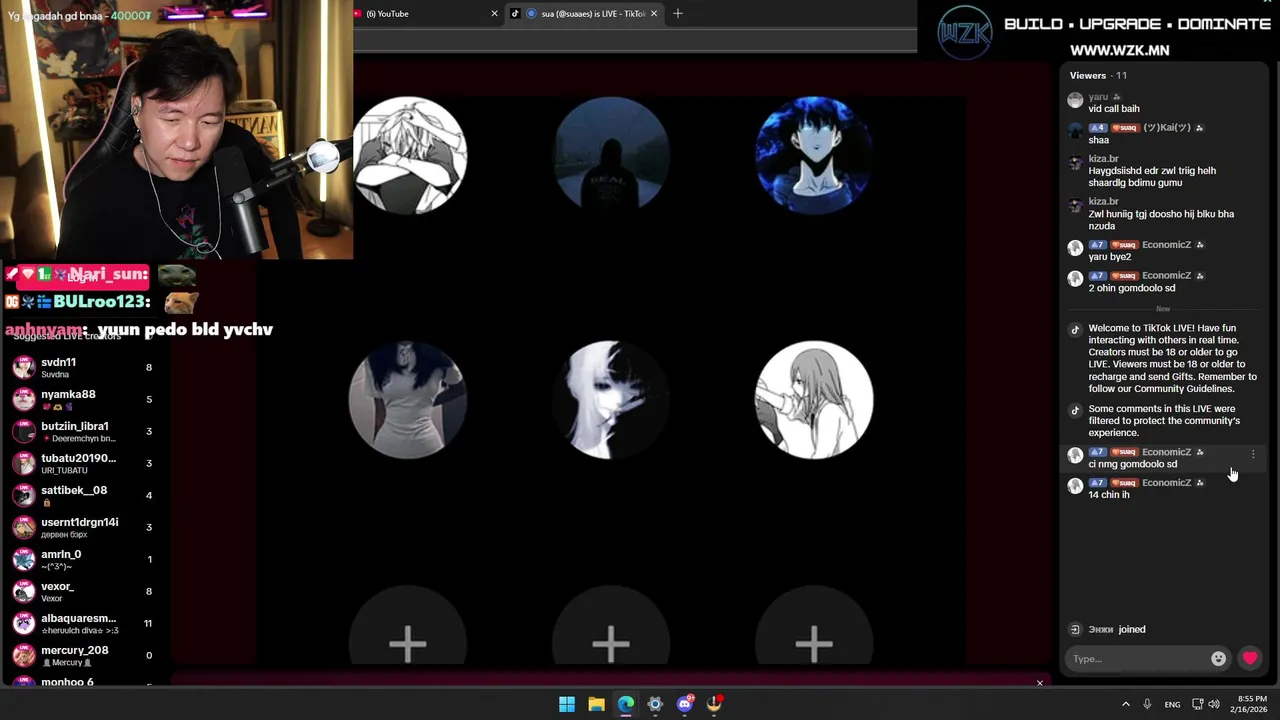Click the joined notification icon
Viewport: 1280px width, 720px height.
pos(1075,630)
